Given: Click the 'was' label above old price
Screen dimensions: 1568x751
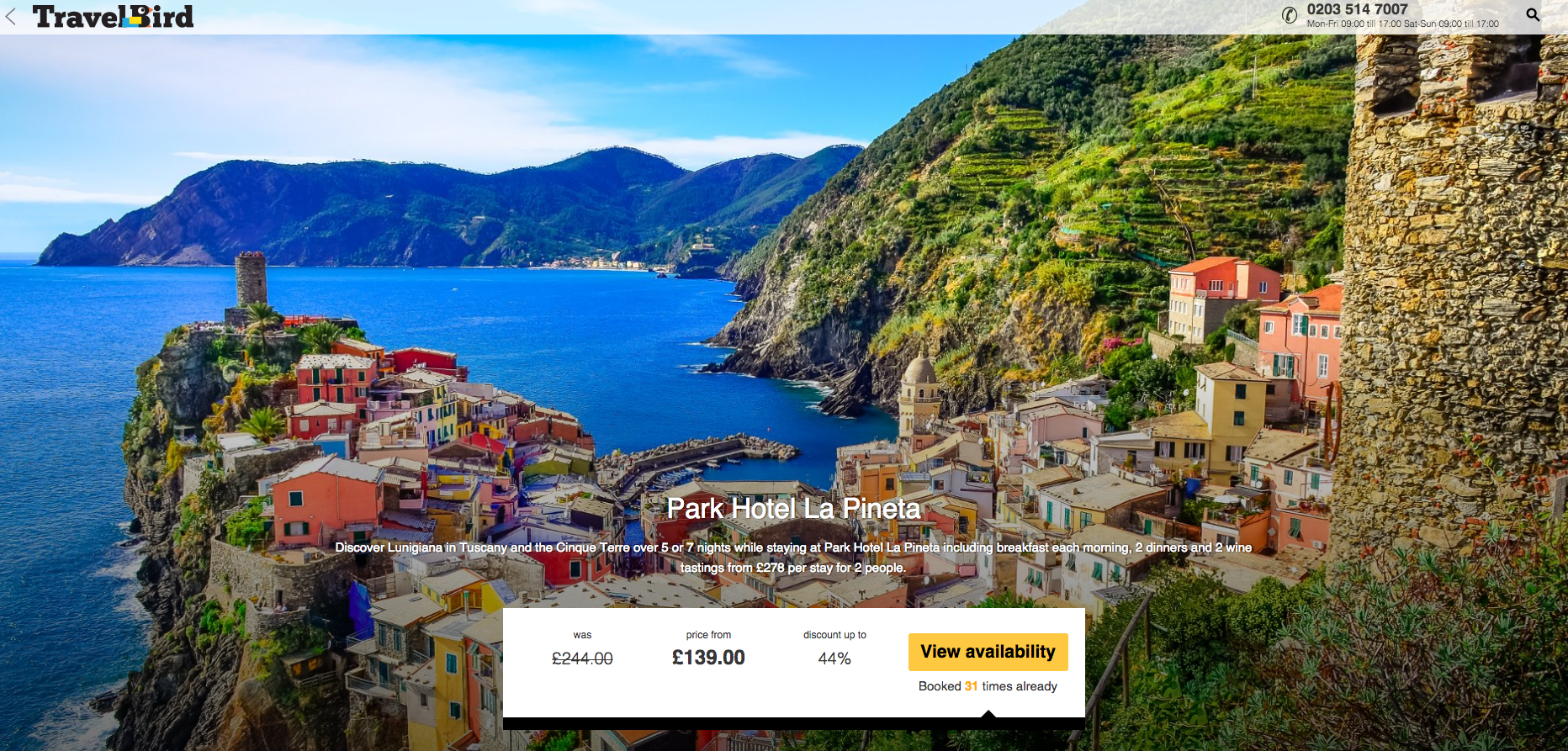Looking at the screenshot, I should tap(582, 635).
